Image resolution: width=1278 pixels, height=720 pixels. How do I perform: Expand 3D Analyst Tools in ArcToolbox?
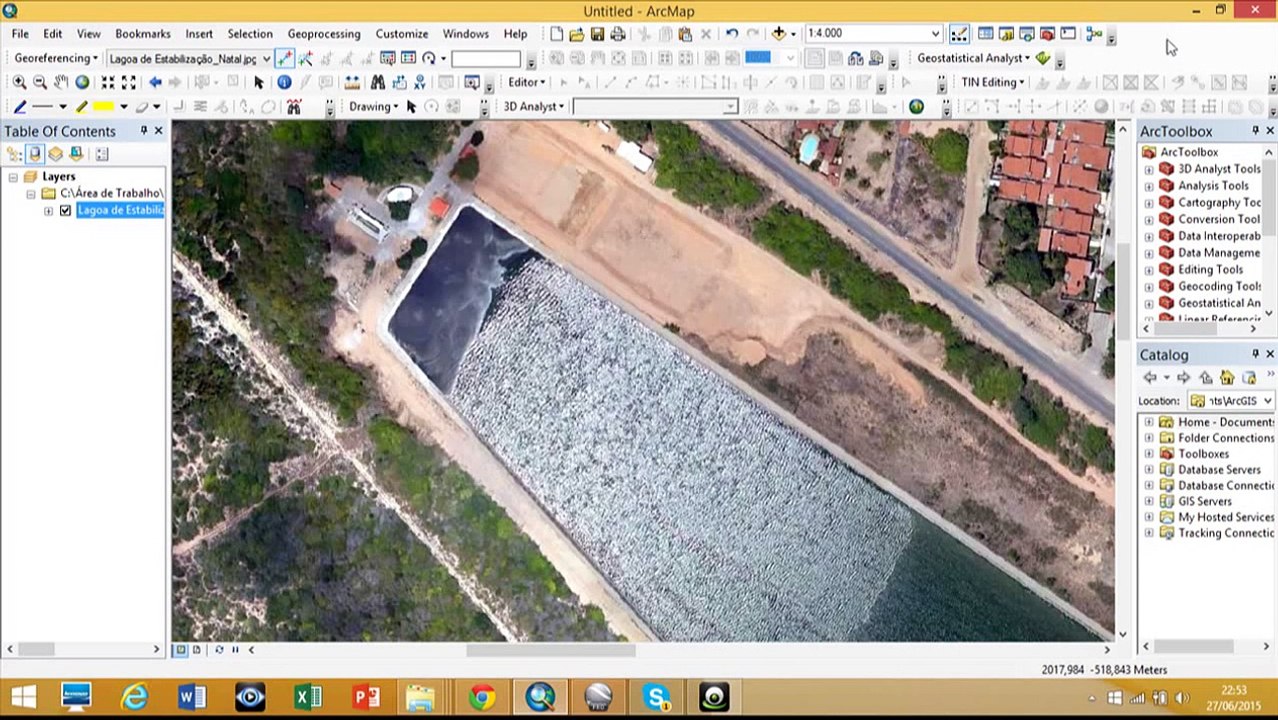(x=1148, y=169)
